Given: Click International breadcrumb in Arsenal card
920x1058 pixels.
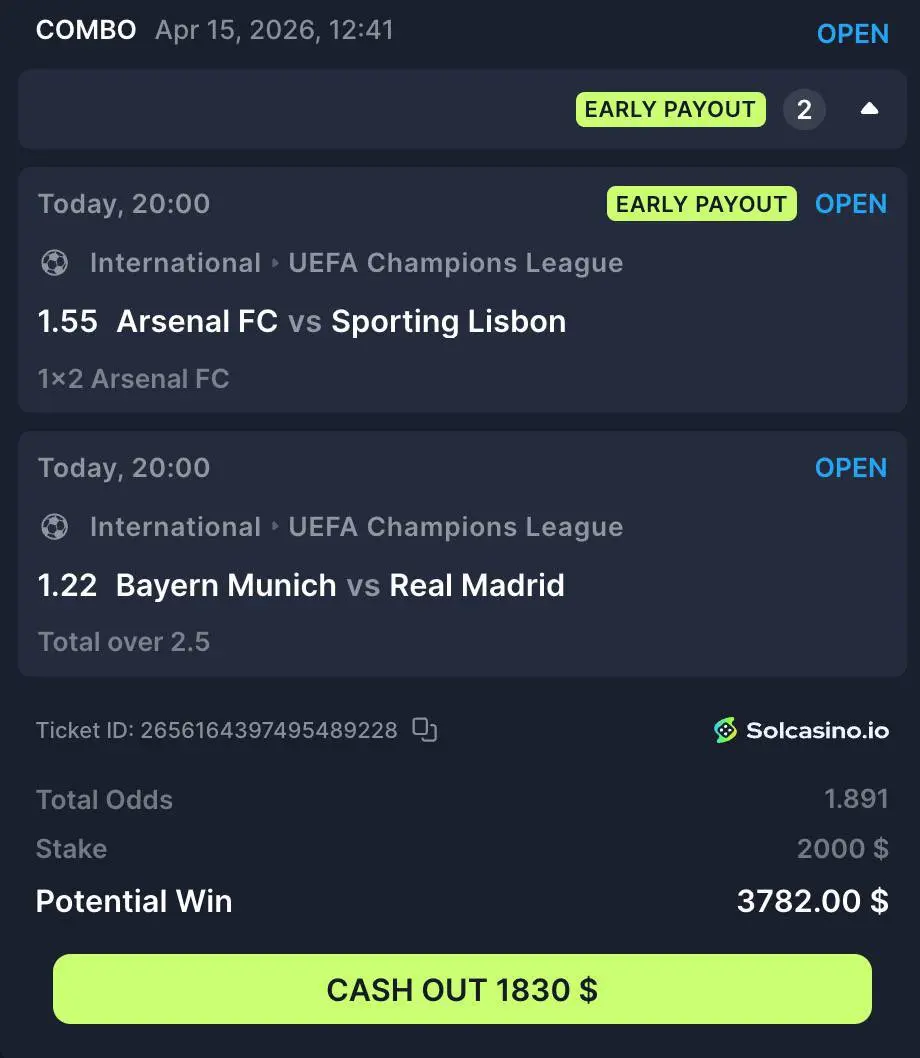Looking at the screenshot, I should tap(175, 262).
